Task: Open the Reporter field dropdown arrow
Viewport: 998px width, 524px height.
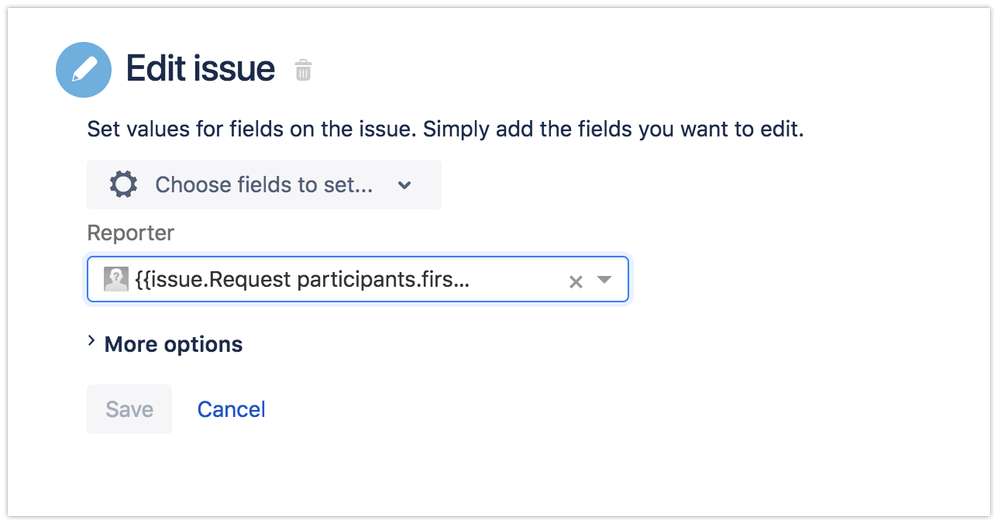Action: click(x=604, y=280)
